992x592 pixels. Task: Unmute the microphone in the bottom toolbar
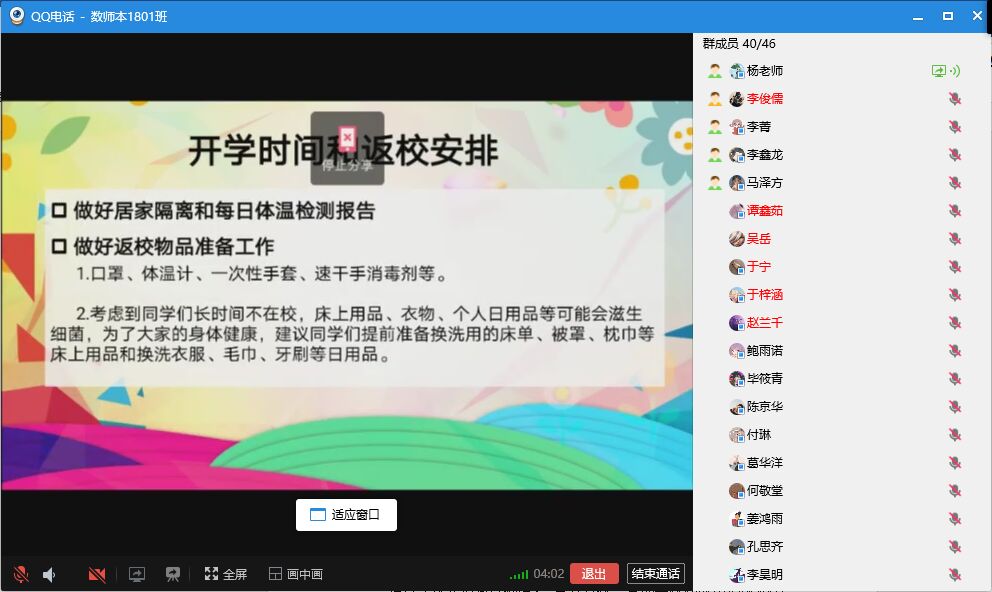click(21, 574)
